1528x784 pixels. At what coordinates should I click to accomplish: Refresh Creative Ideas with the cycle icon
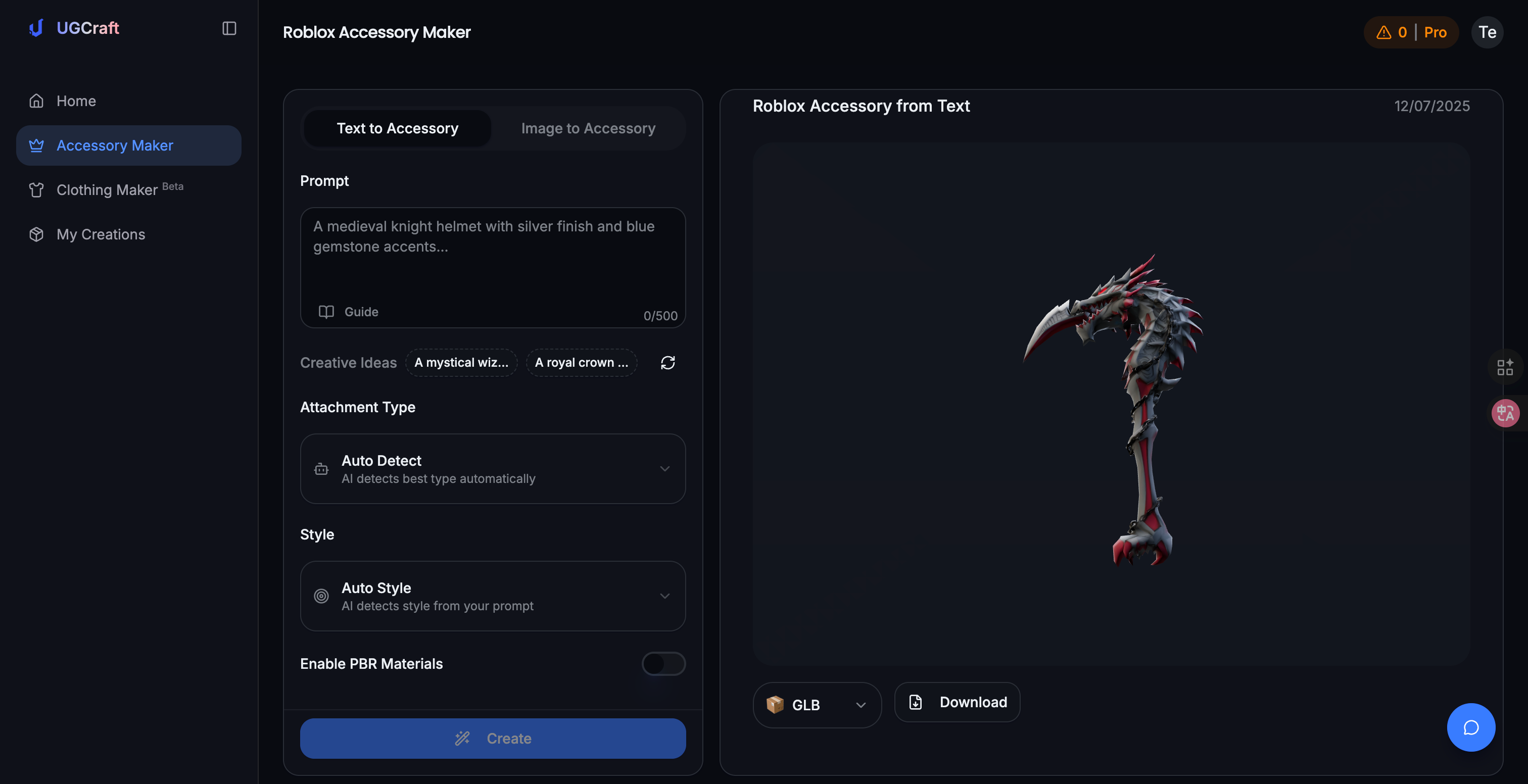[x=668, y=362]
